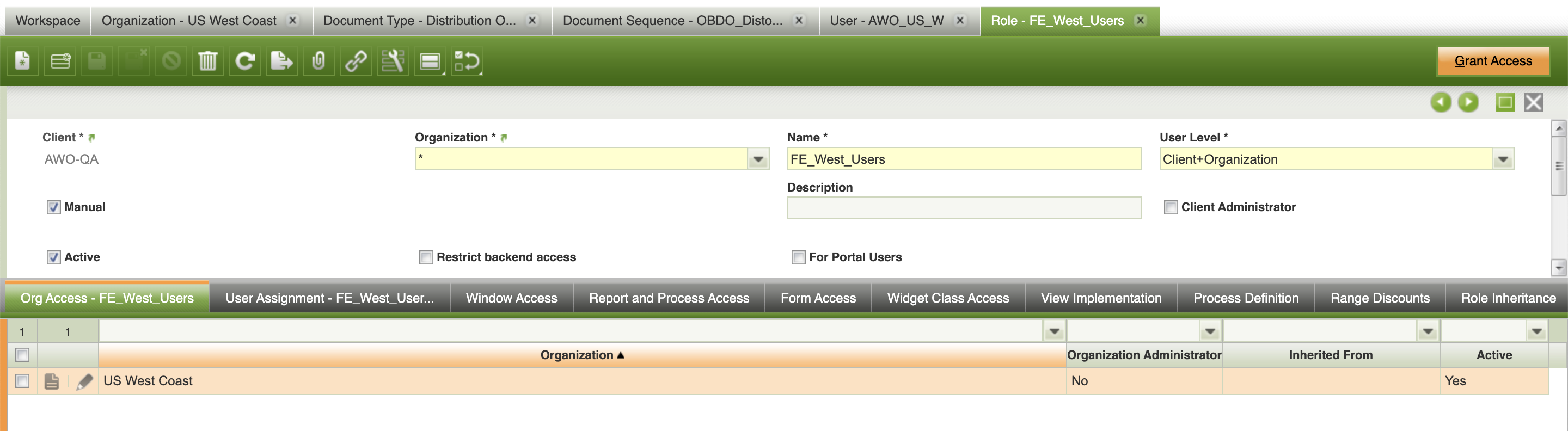Click into the Description field

(x=964, y=208)
